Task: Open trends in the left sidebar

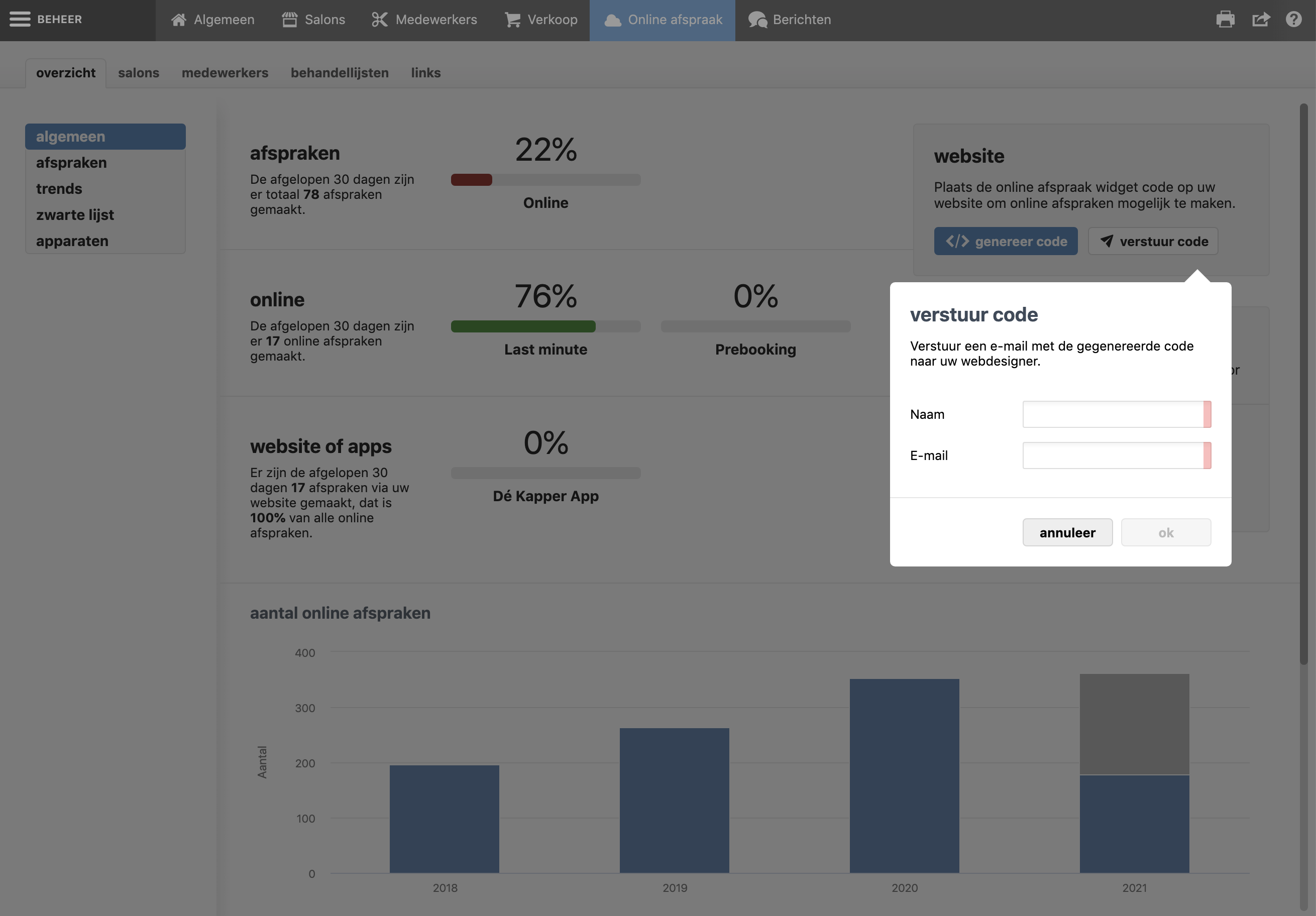Action: (59, 189)
